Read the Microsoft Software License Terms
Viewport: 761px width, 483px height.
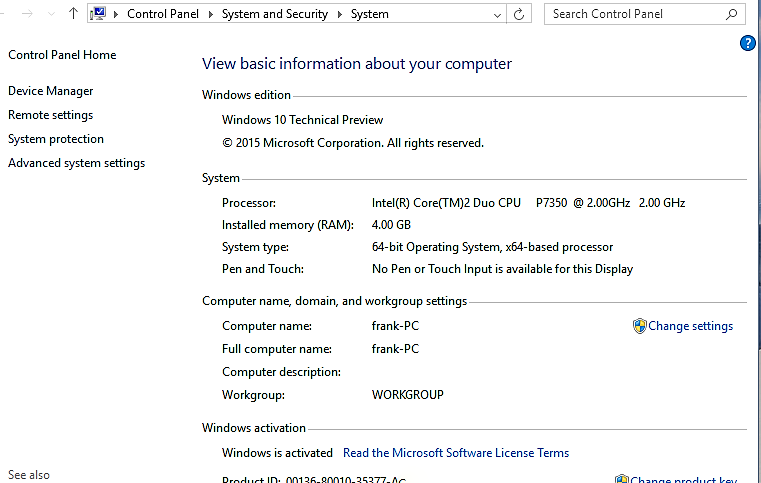click(456, 453)
